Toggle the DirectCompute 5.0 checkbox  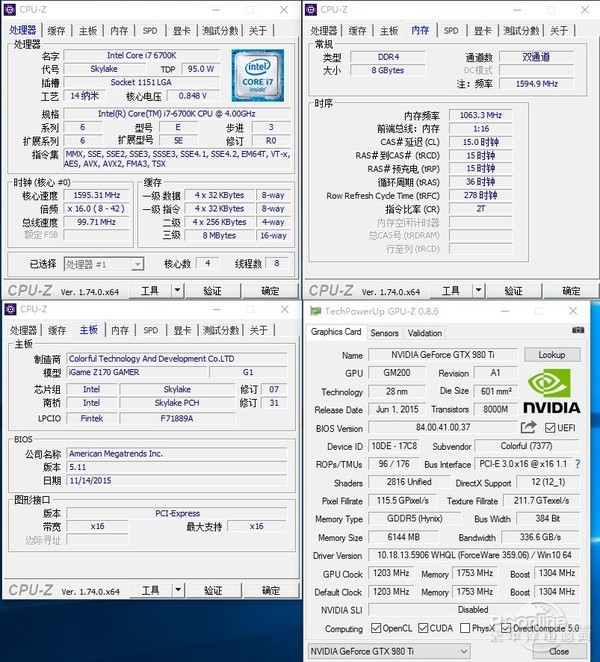[x=506, y=628]
